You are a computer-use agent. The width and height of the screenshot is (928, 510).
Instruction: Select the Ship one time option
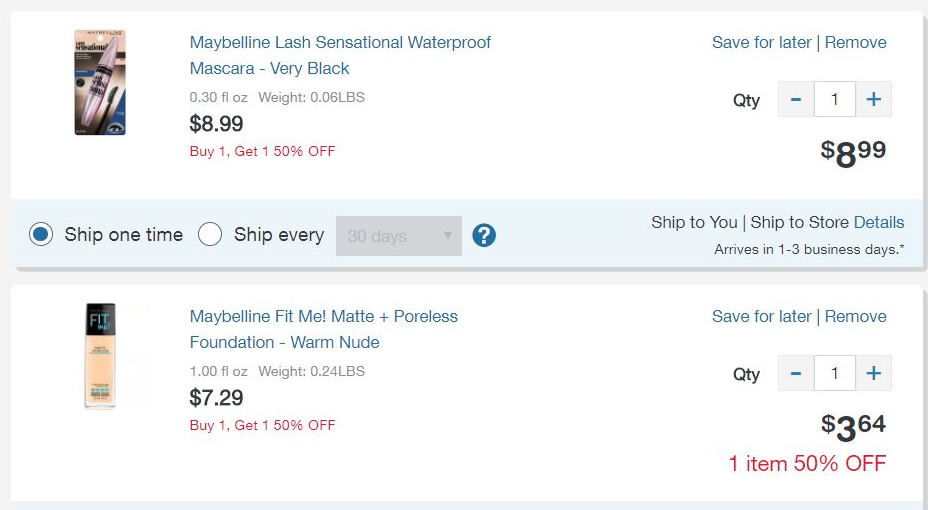pyautogui.click(x=40, y=235)
